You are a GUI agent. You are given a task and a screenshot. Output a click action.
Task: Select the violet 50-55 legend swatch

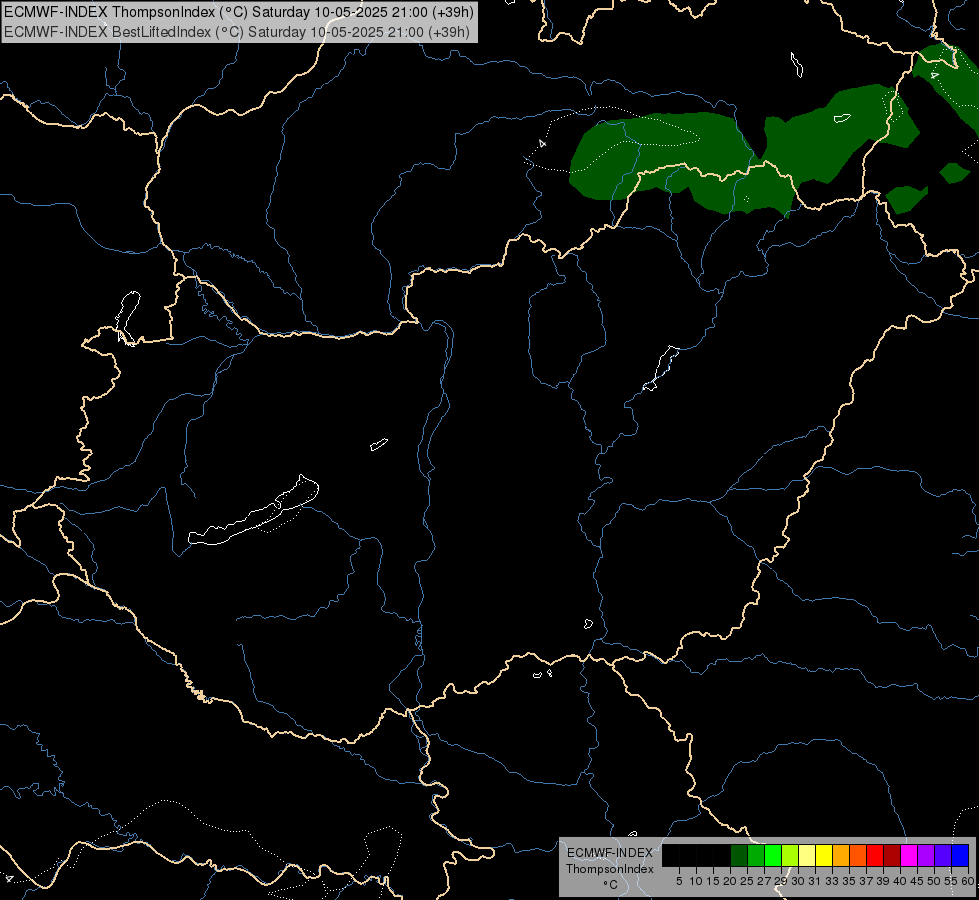pyautogui.click(x=943, y=855)
